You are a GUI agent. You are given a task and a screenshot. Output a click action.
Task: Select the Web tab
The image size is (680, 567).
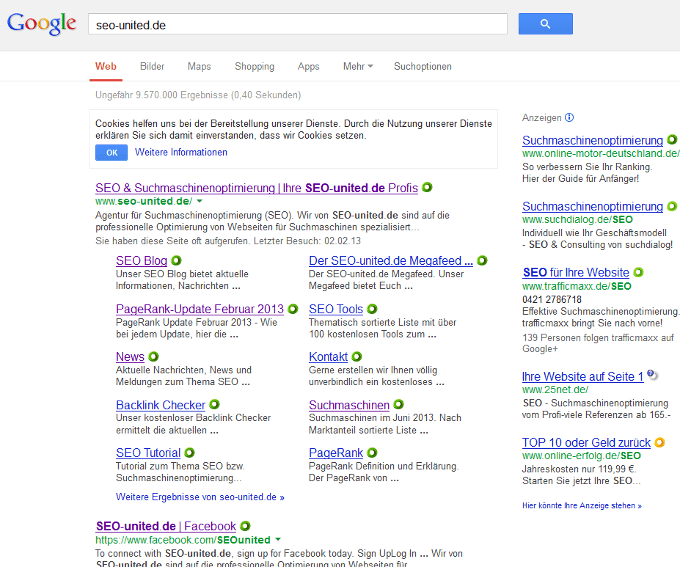point(106,66)
